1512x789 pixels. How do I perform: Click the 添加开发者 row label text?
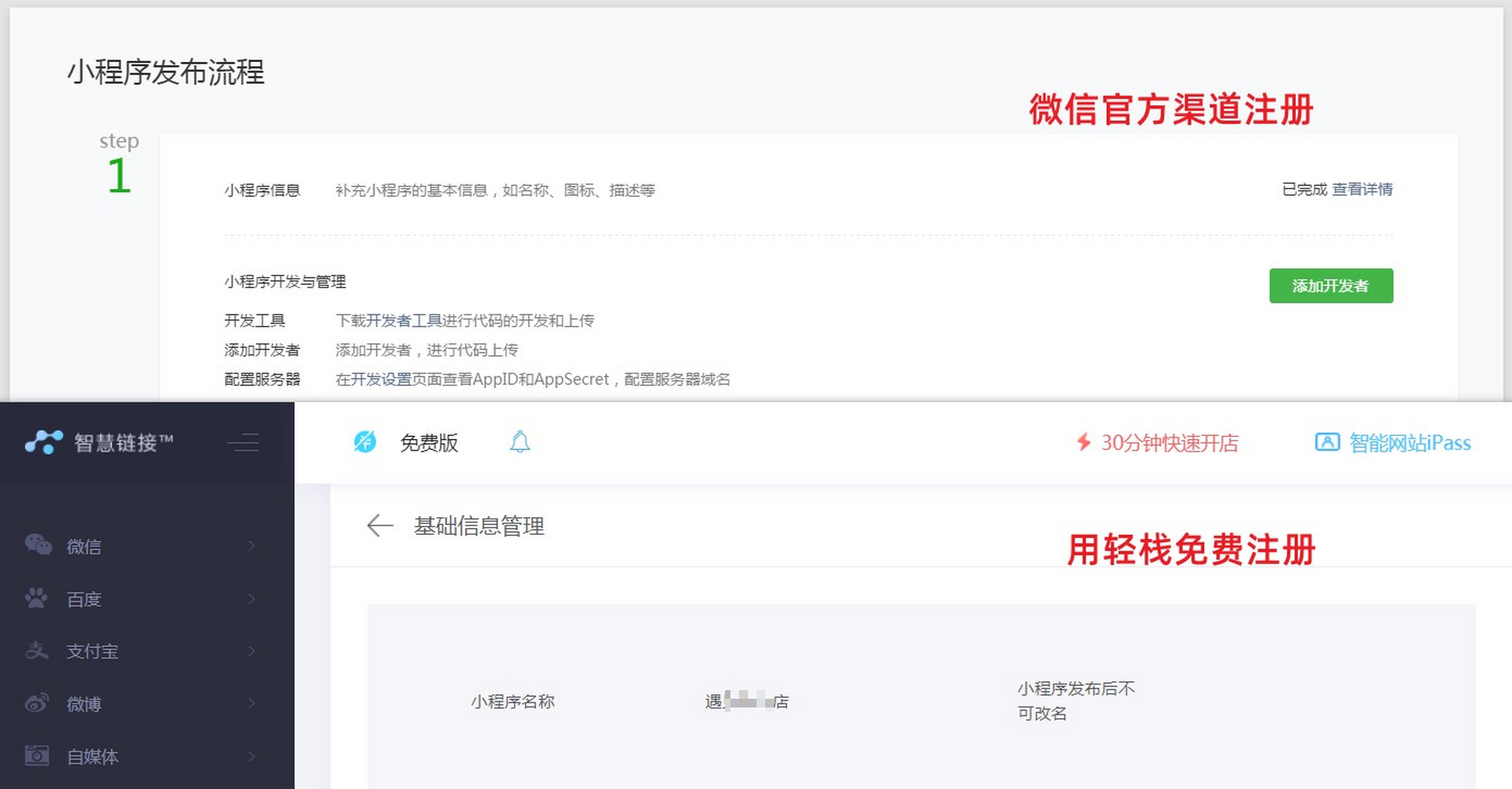click(262, 350)
